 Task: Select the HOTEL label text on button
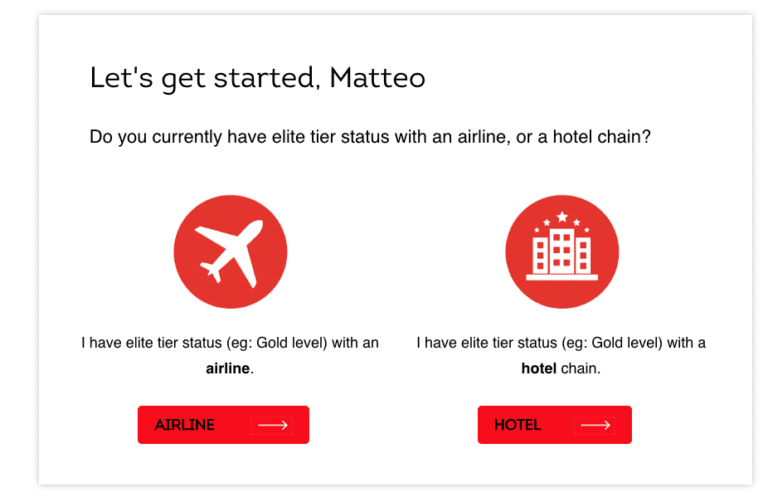click(x=517, y=425)
